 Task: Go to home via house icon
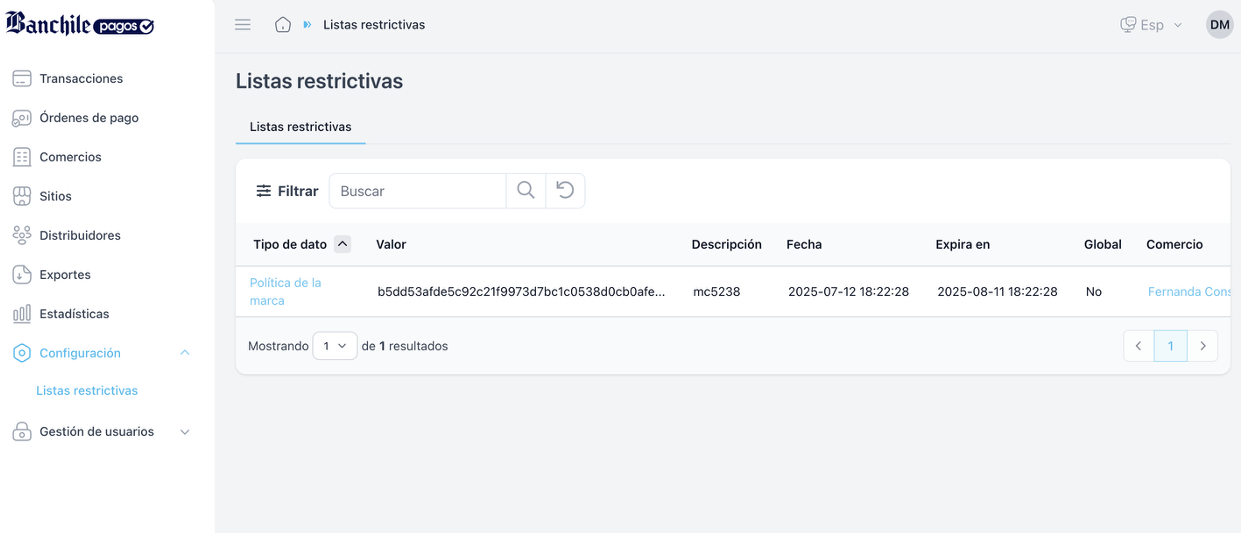(283, 25)
